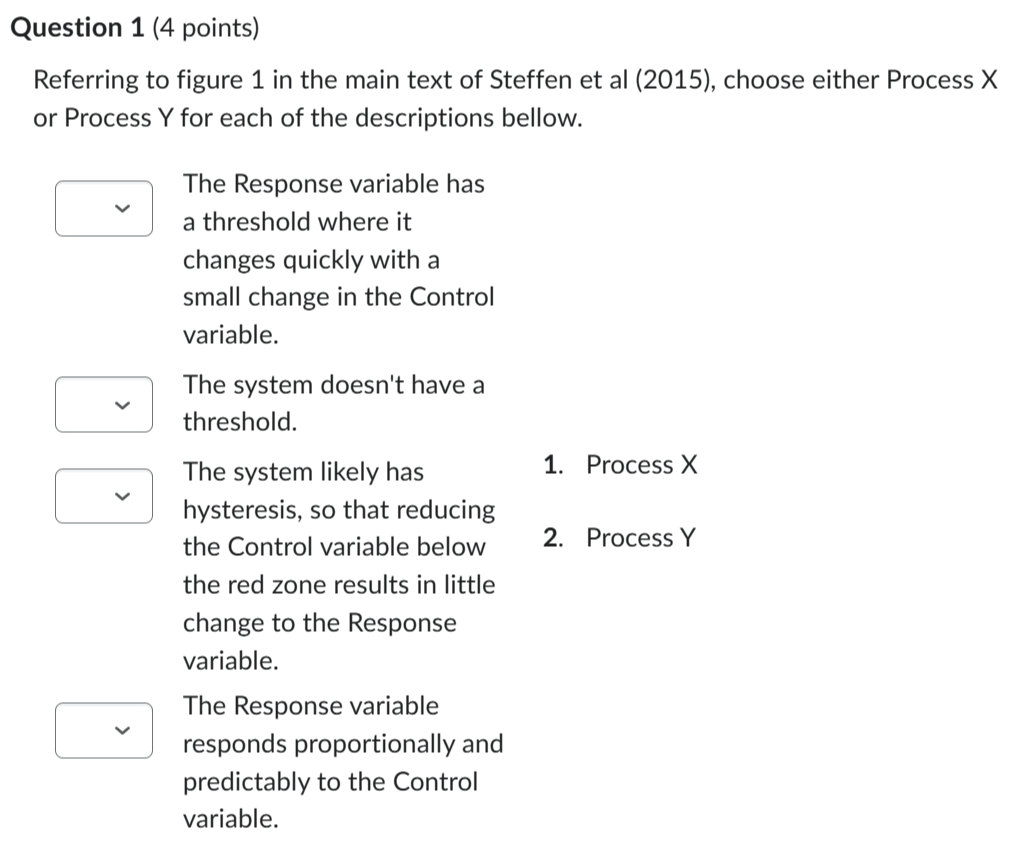
Task: Select the "Process X" option label
Action: 641,464
